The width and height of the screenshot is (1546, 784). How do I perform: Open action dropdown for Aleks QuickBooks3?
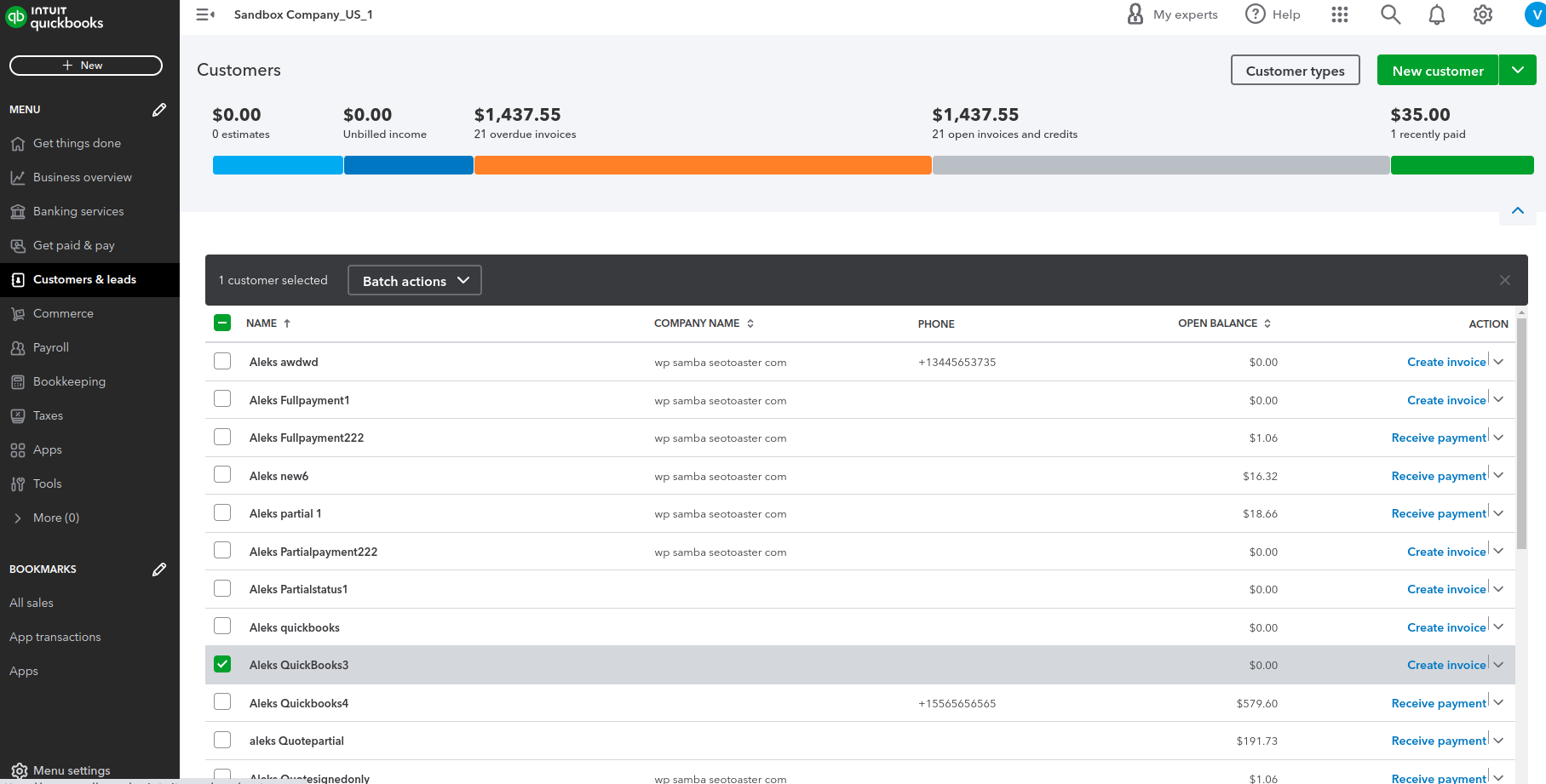(1498, 665)
